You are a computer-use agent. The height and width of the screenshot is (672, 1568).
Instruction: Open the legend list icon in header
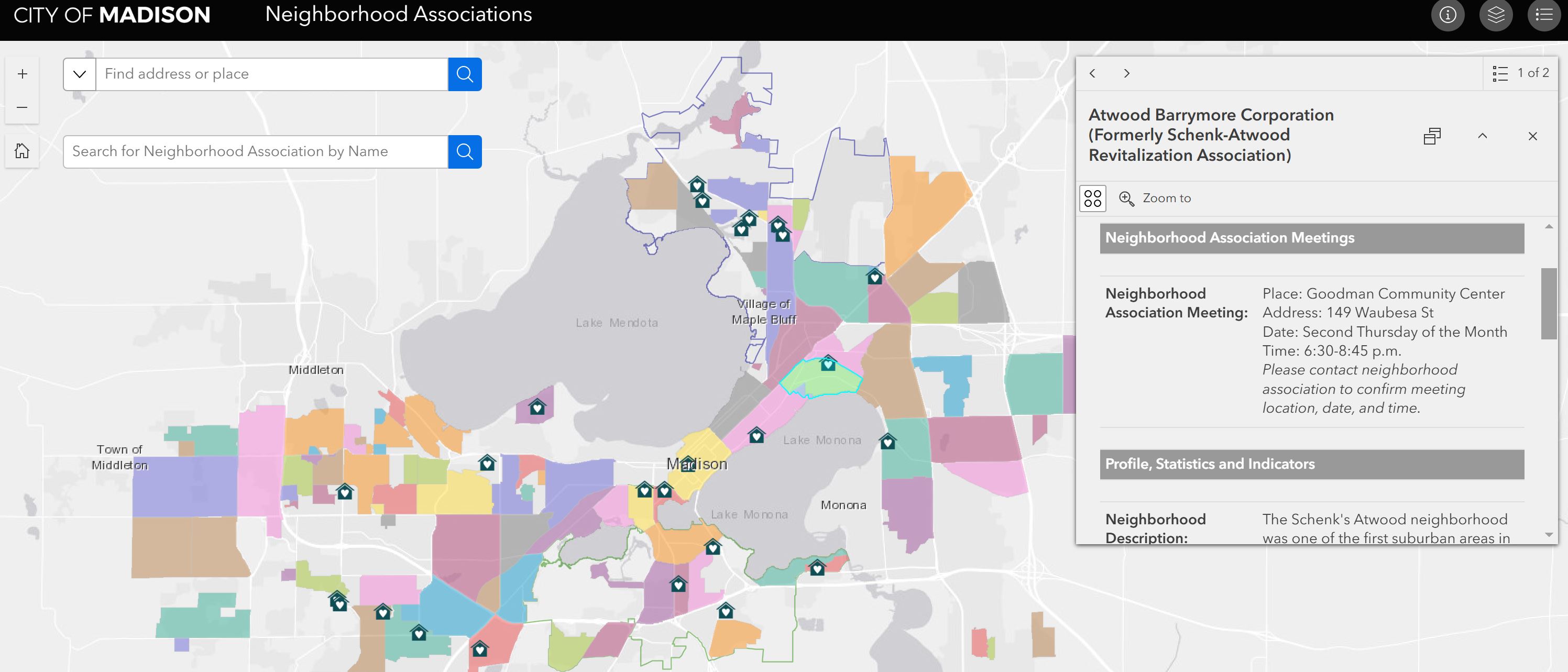pyautogui.click(x=1544, y=15)
